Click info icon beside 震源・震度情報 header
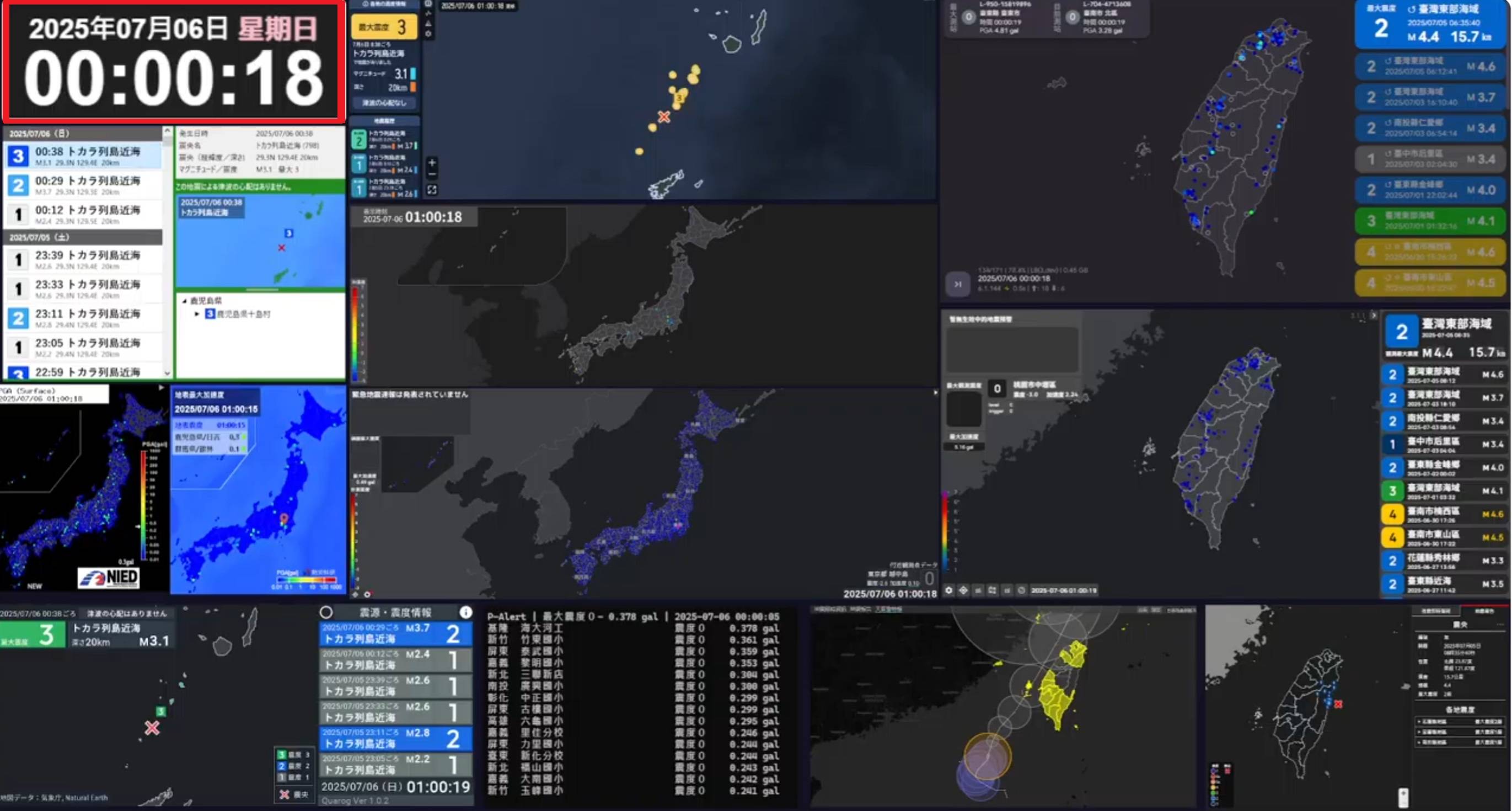The height and width of the screenshot is (811, 1512). 465,612
